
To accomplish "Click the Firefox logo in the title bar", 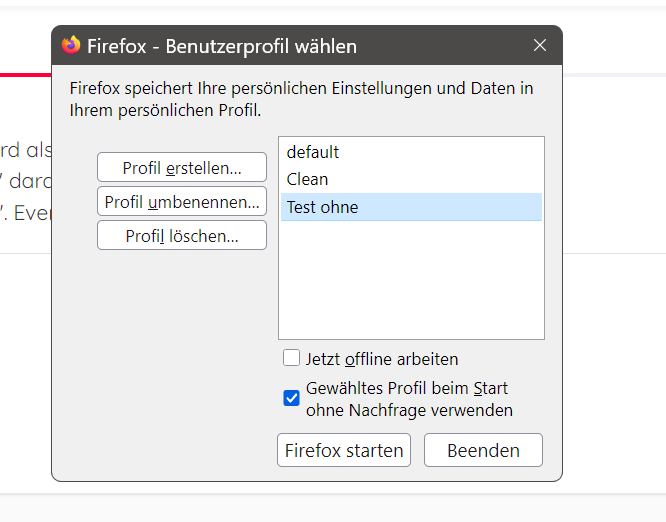I will (71, 45).
